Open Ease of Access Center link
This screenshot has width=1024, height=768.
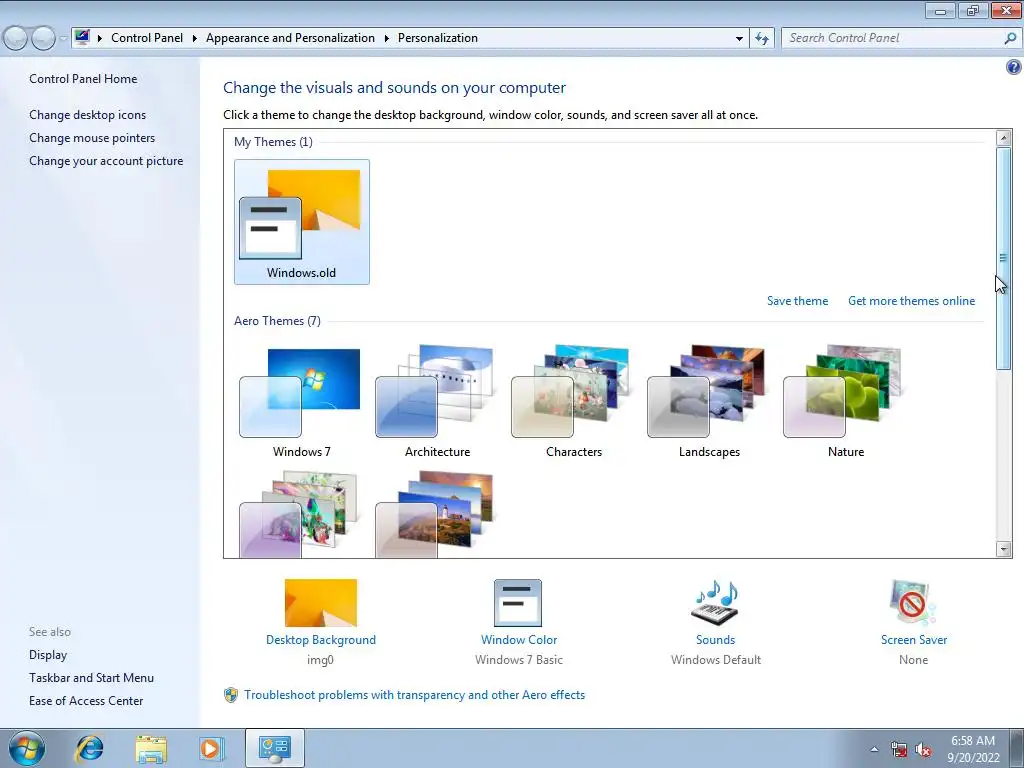click(x=86, y=701)
